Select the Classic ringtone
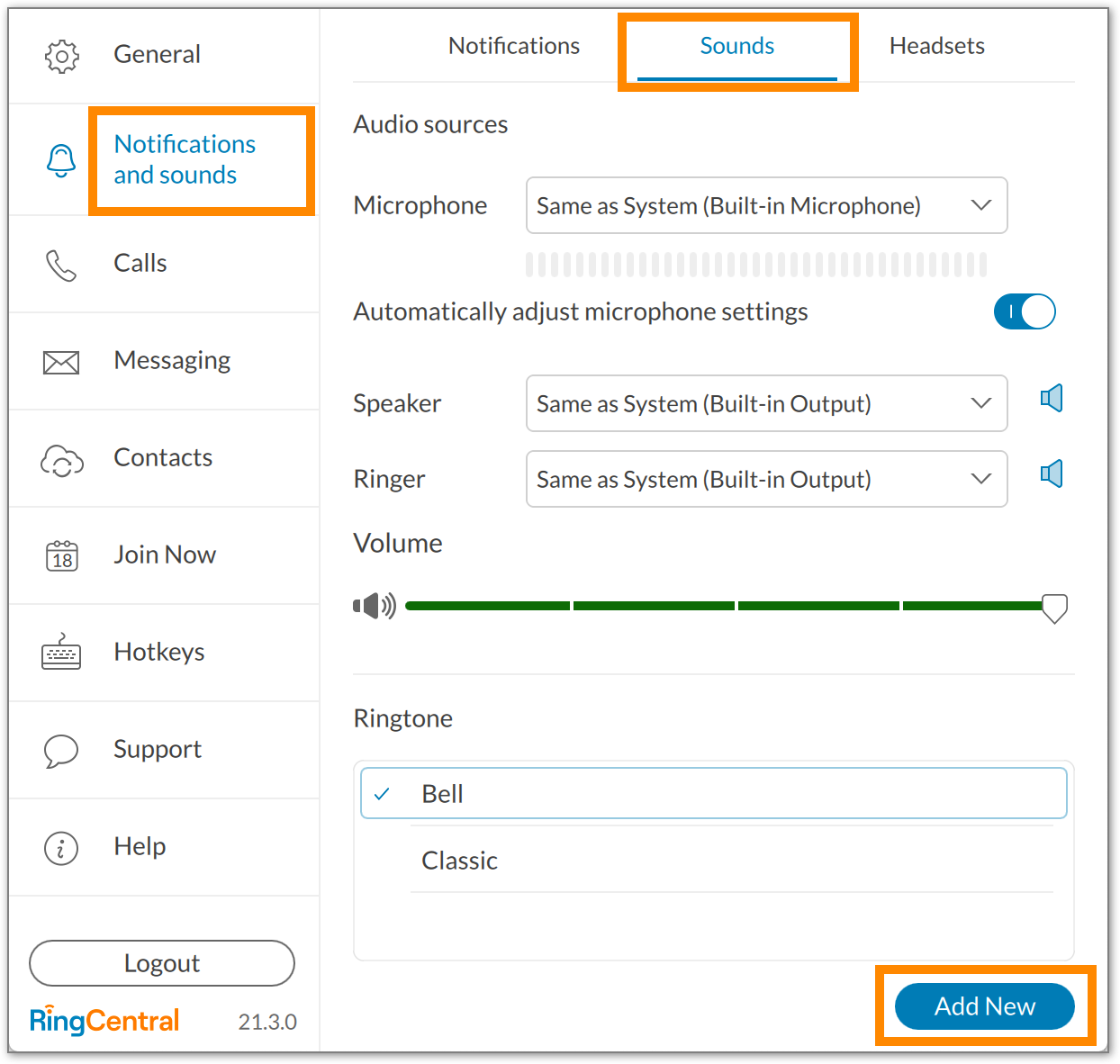 point(460,861)
